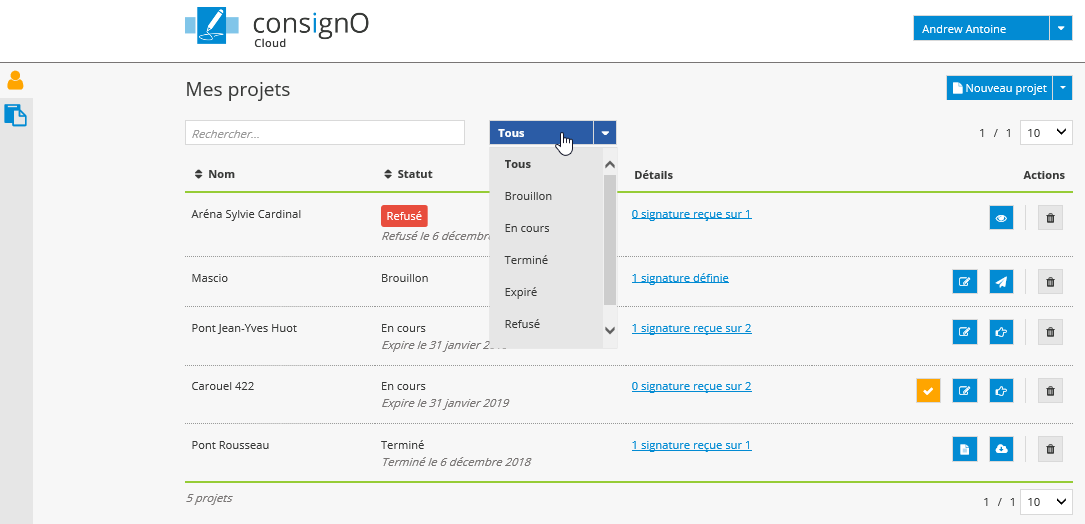The image size is (1085, 524).
Task: Open the top page size dropdown showing 10
Action: [1047, 133]
